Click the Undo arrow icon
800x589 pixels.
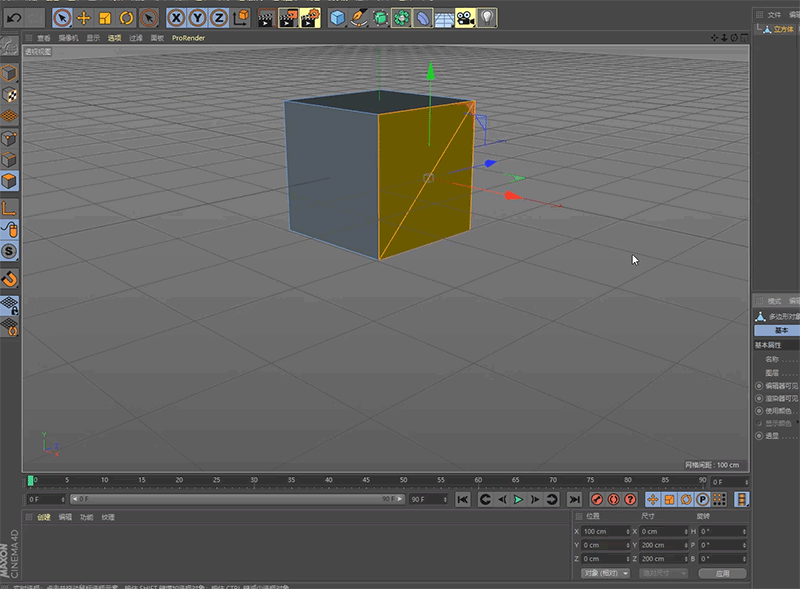[x=13, y=17]
